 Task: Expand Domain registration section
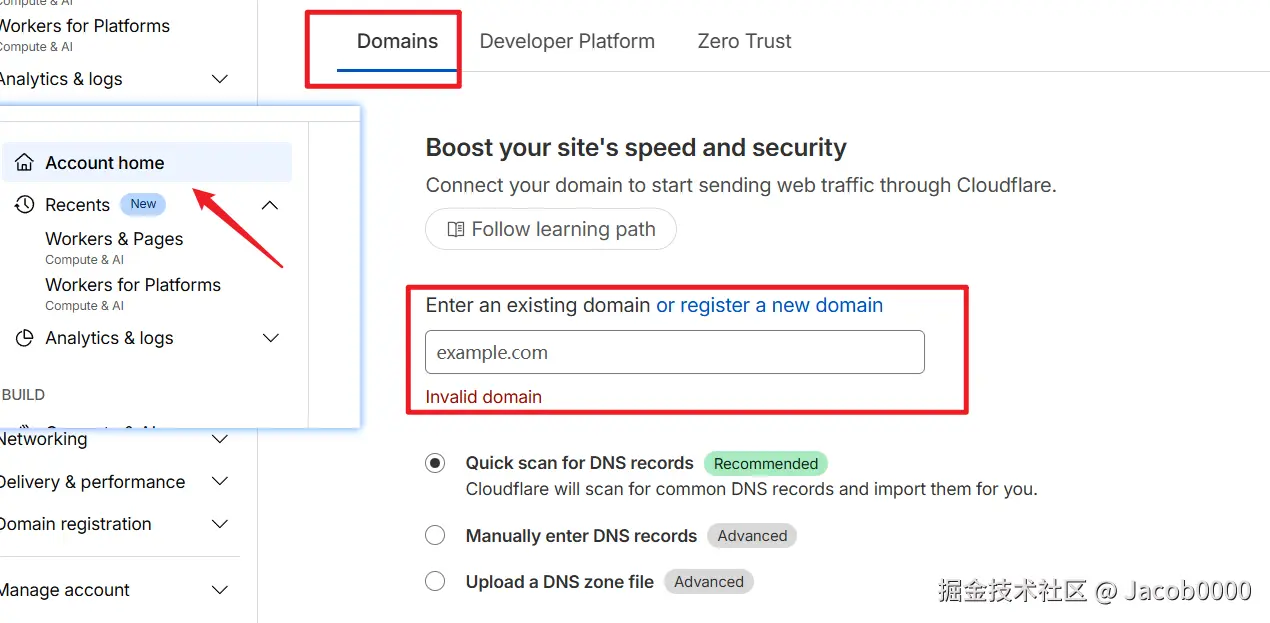[x=221, y=524]
